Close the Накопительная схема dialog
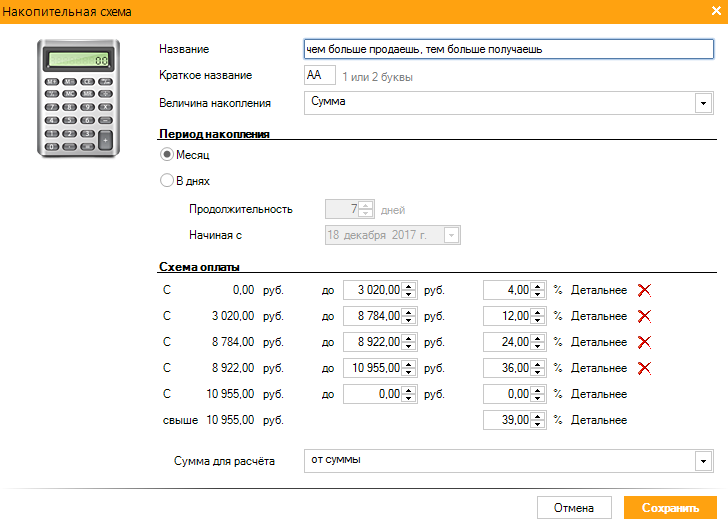This screenshot has width=728, height=529. click(716, 11)
